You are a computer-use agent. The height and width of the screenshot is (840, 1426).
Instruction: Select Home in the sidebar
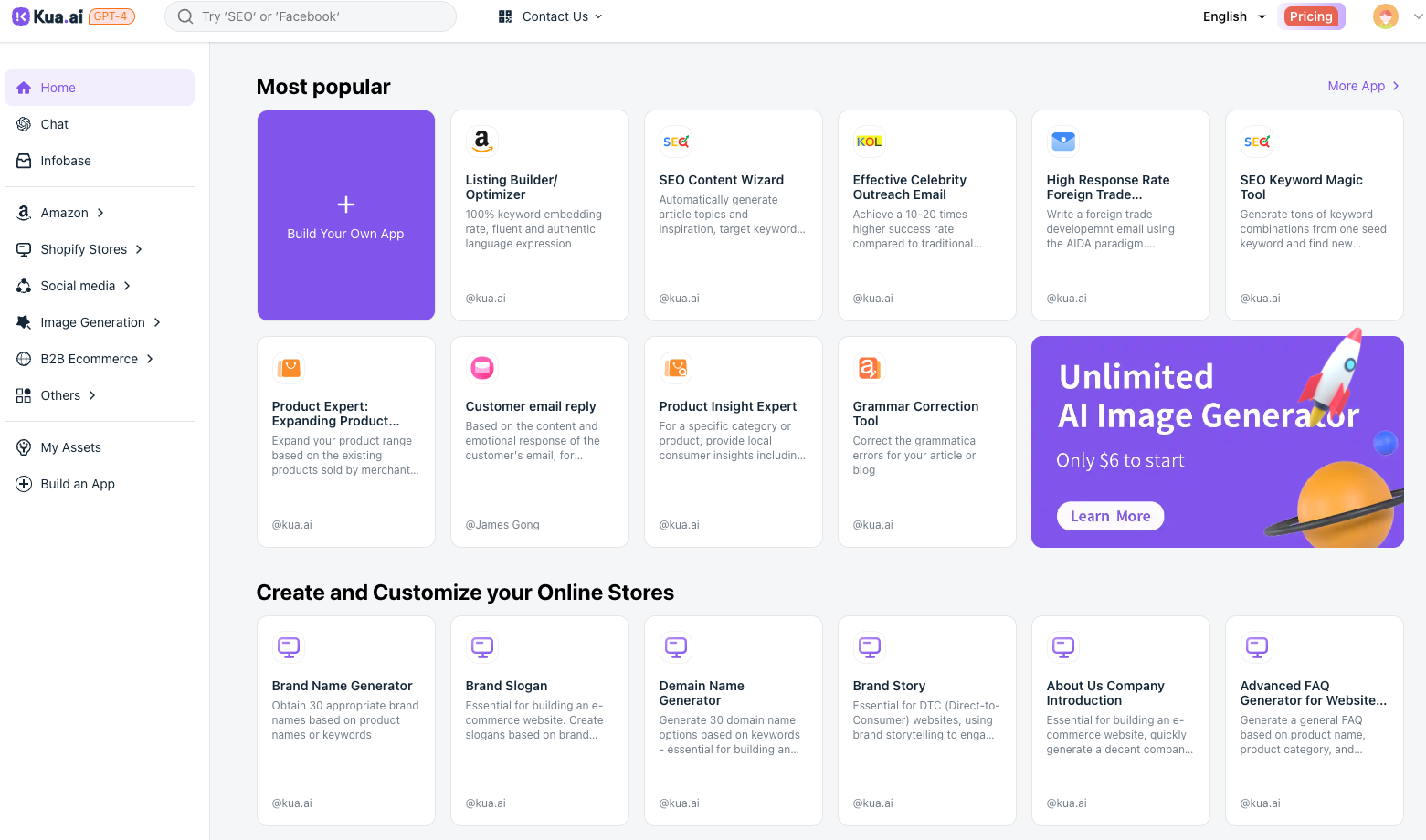pyautogui.click(x=58, y=88)
